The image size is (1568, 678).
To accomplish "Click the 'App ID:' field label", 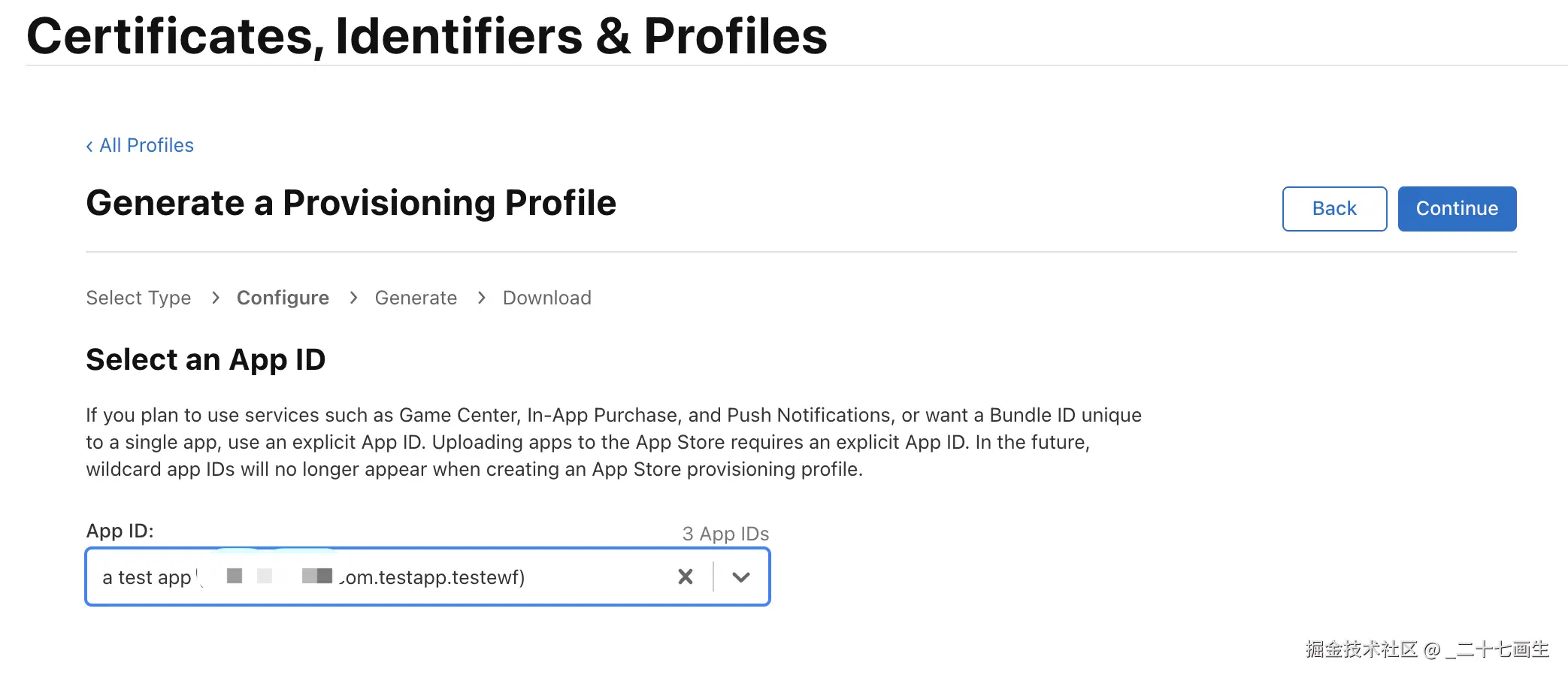I will coord(120,531).
